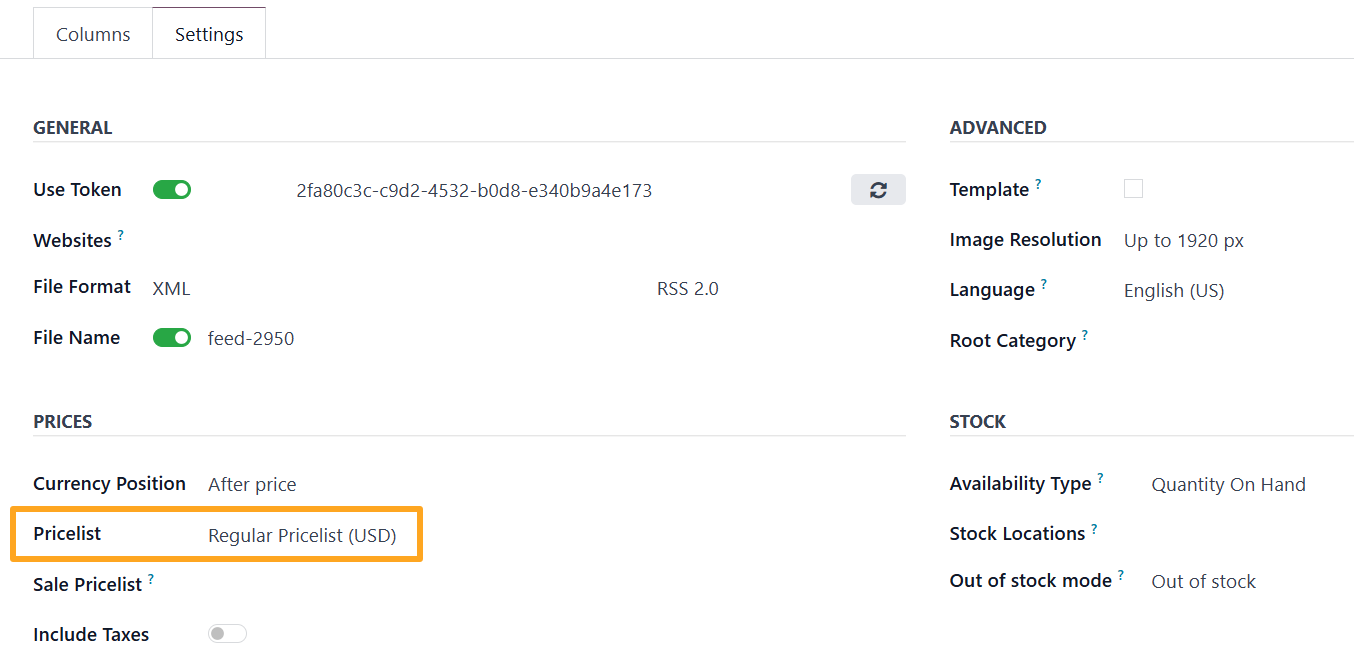
Task: Select the Settings tab
Action: [208, 33]
